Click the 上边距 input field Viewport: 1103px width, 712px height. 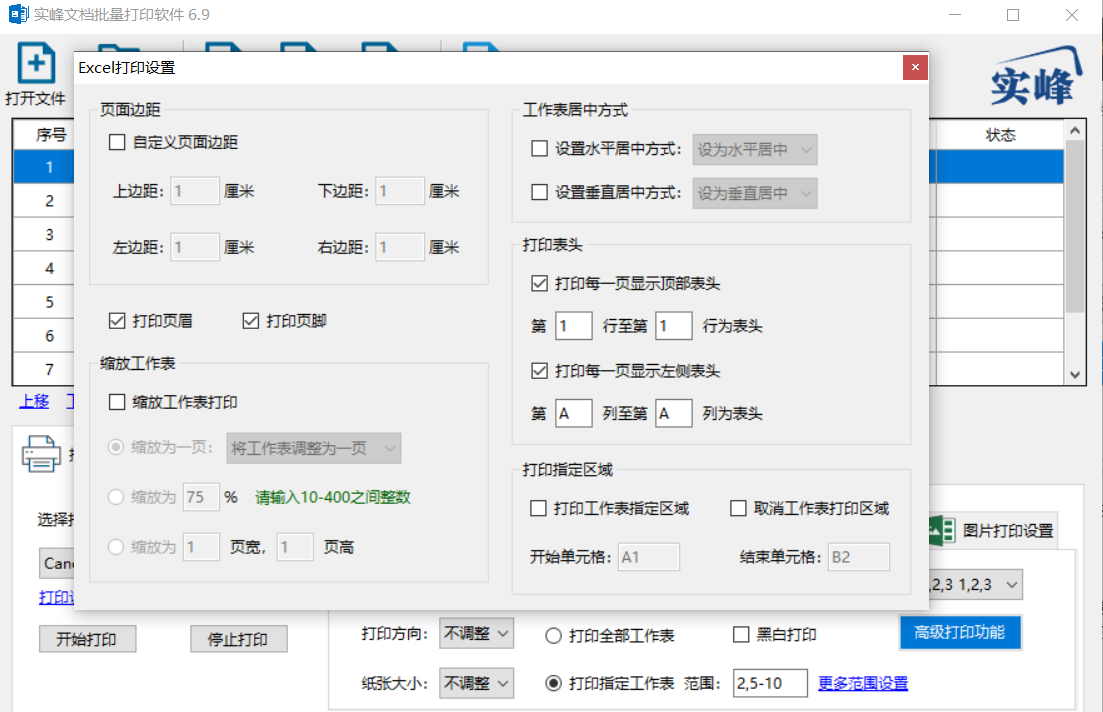(x=195, y=191)
